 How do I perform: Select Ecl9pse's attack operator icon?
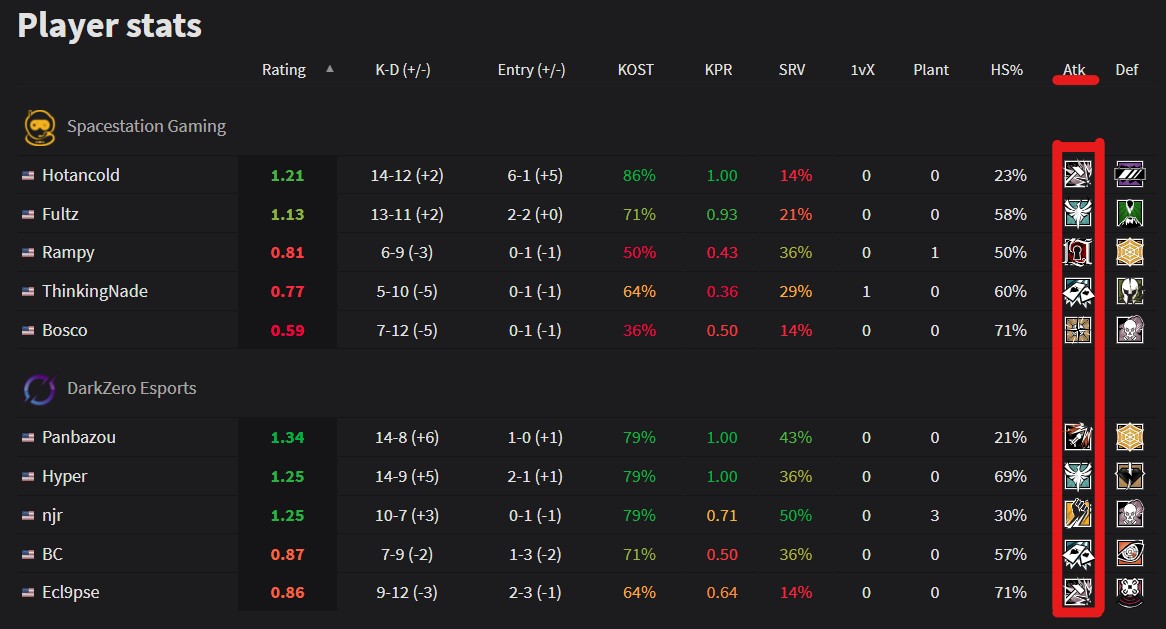(x=1078, y=593)
